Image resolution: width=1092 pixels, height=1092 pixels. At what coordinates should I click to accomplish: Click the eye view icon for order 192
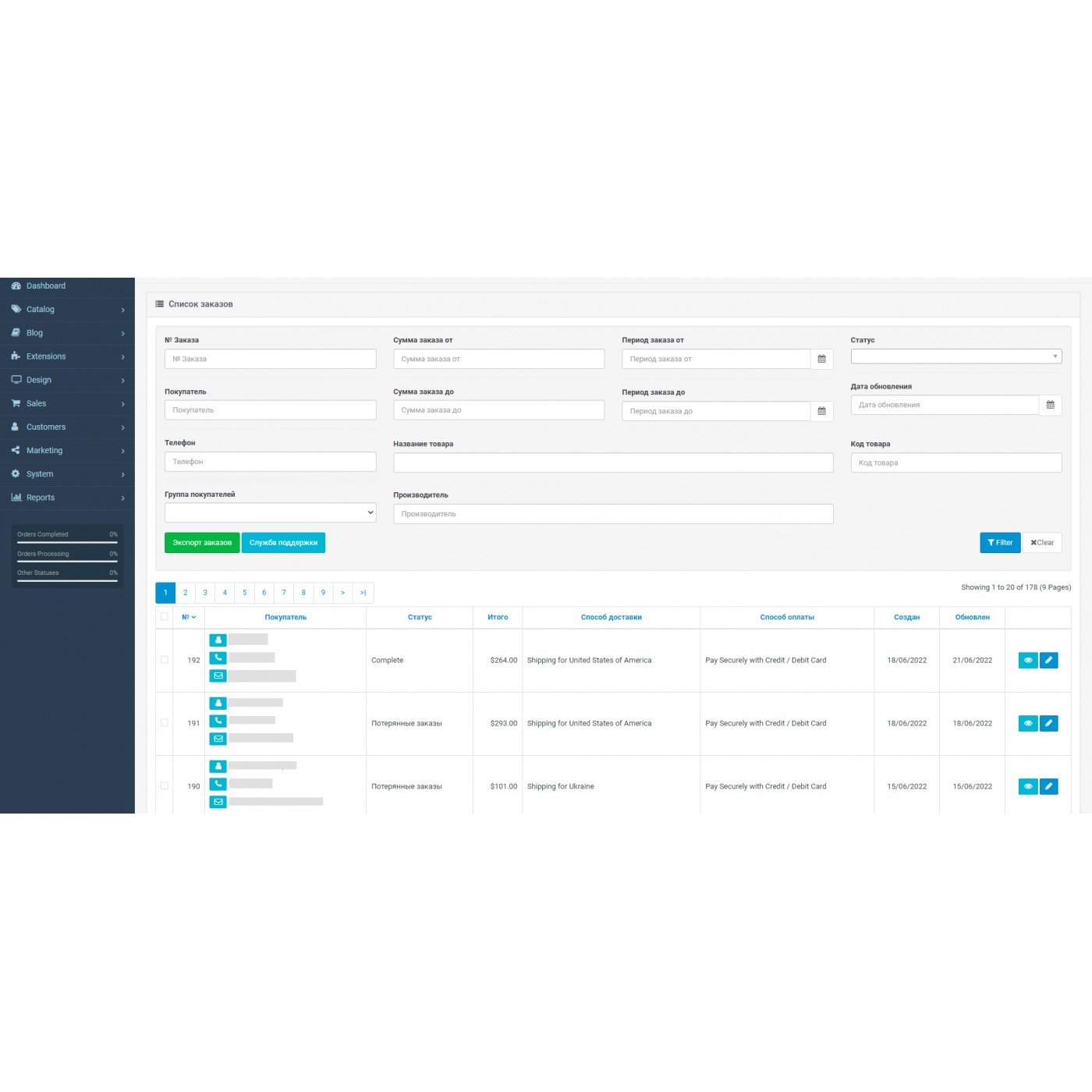1027,661
